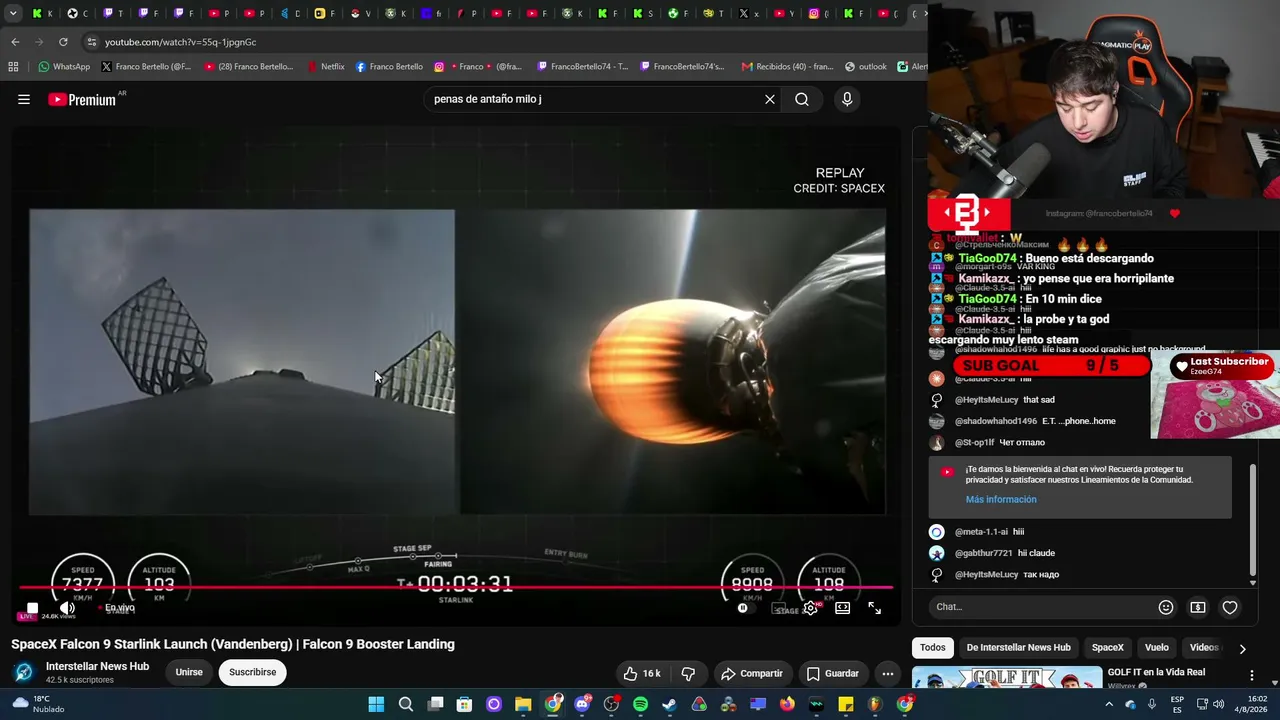The image size is (1280, 720).
Task: Dislike the video
Action: click(688, 673)
